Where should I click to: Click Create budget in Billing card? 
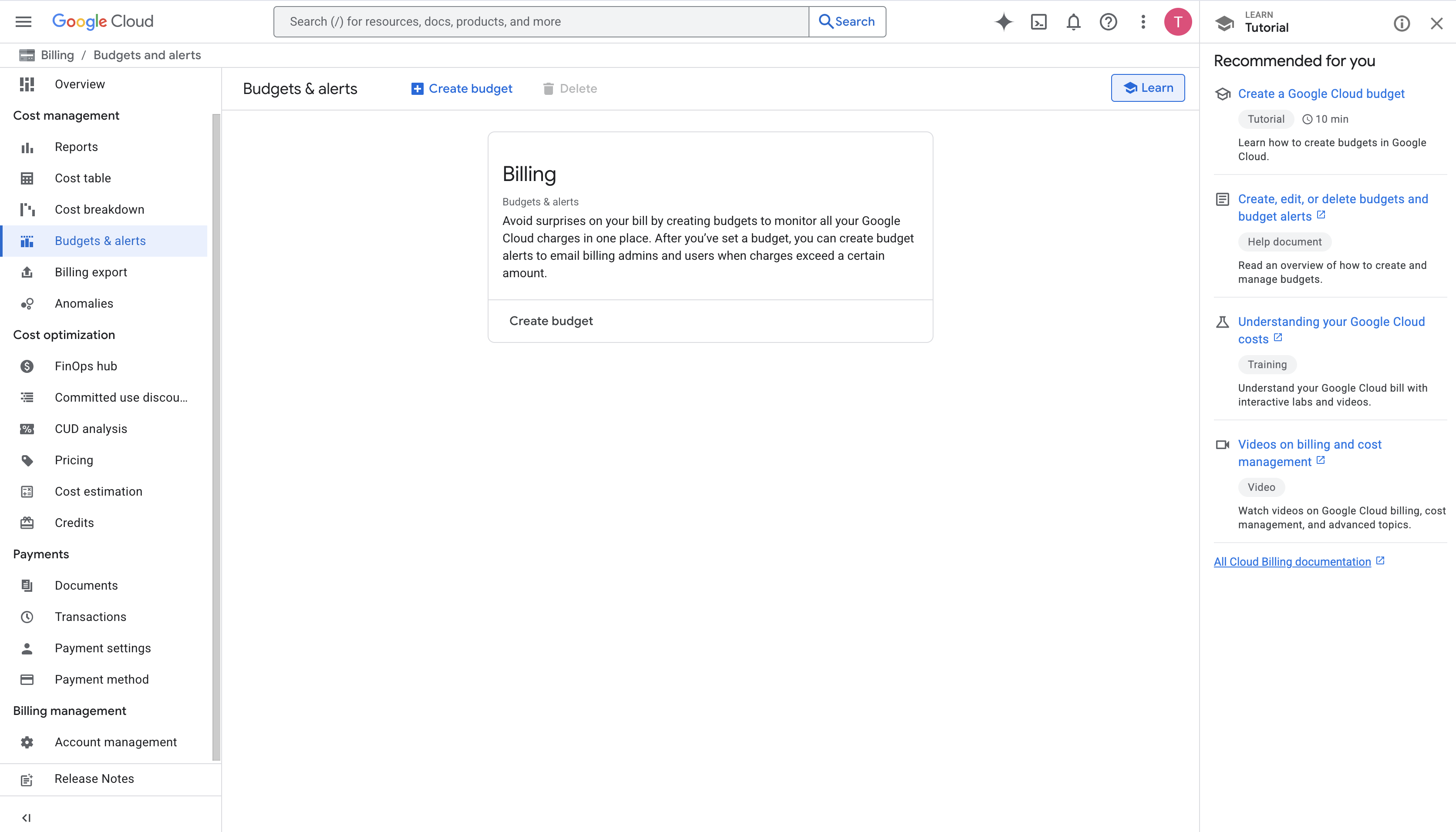(x=550, y=321)
